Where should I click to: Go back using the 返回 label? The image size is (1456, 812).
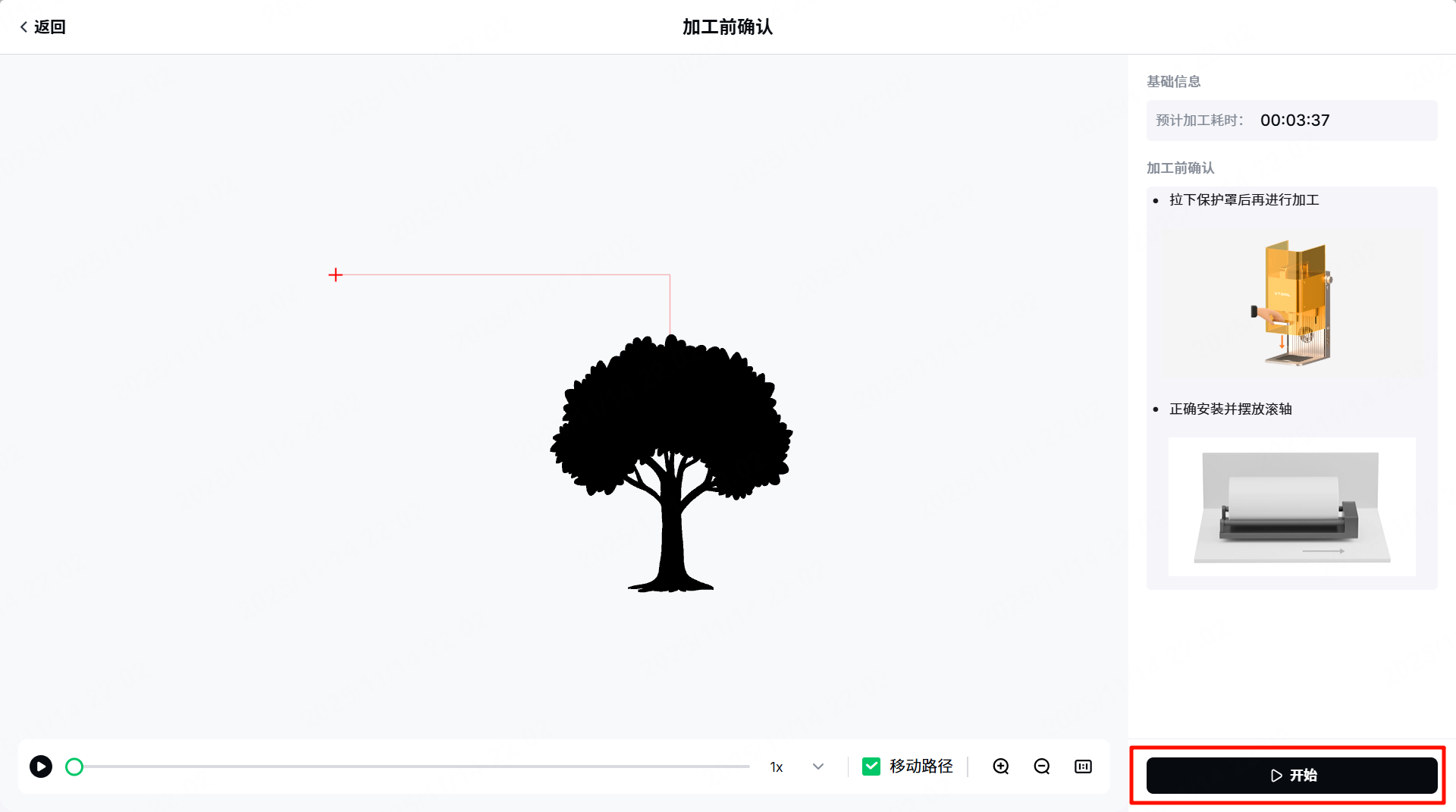click(x=50, y=27)
